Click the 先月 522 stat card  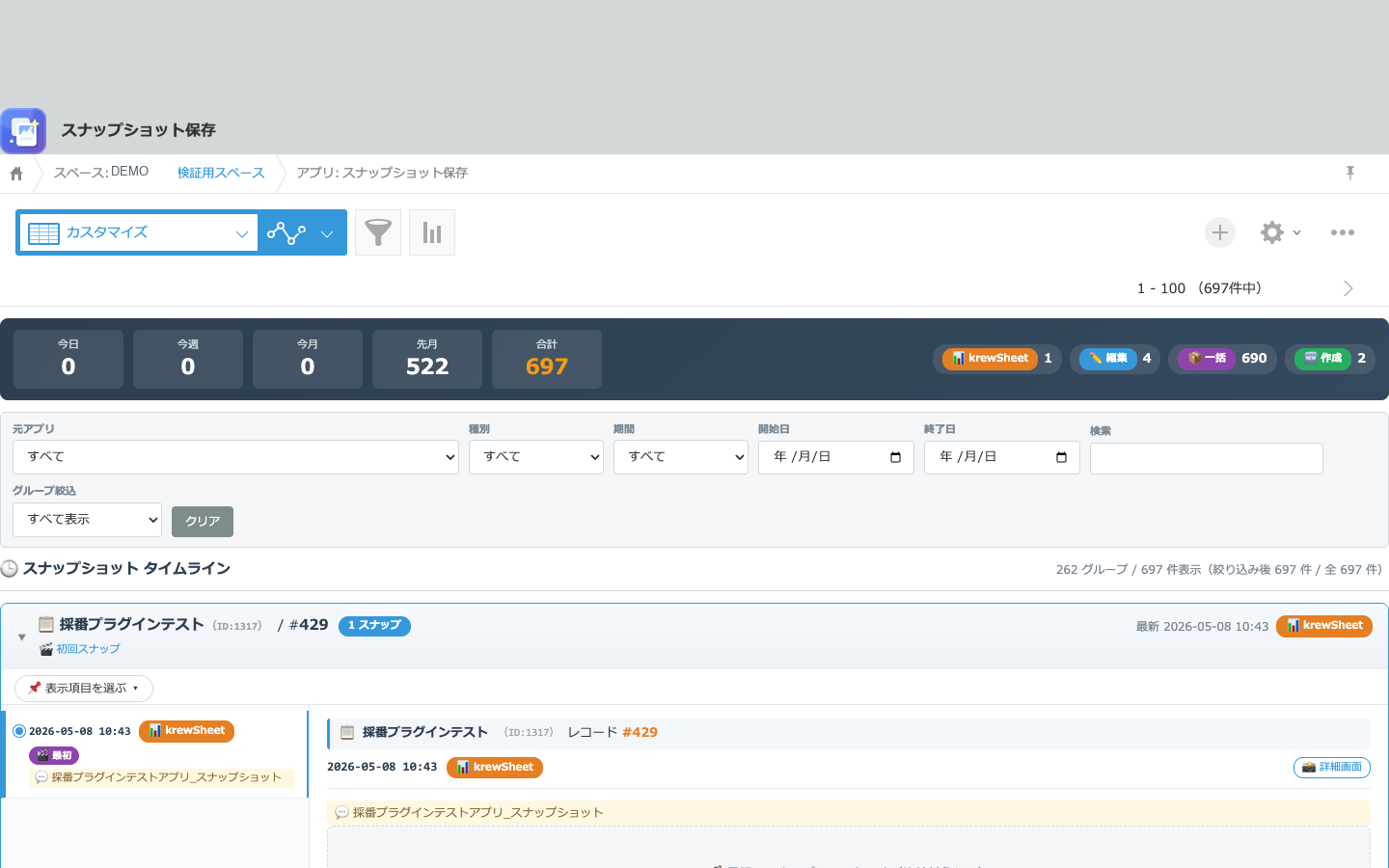[x=427, y=359]
